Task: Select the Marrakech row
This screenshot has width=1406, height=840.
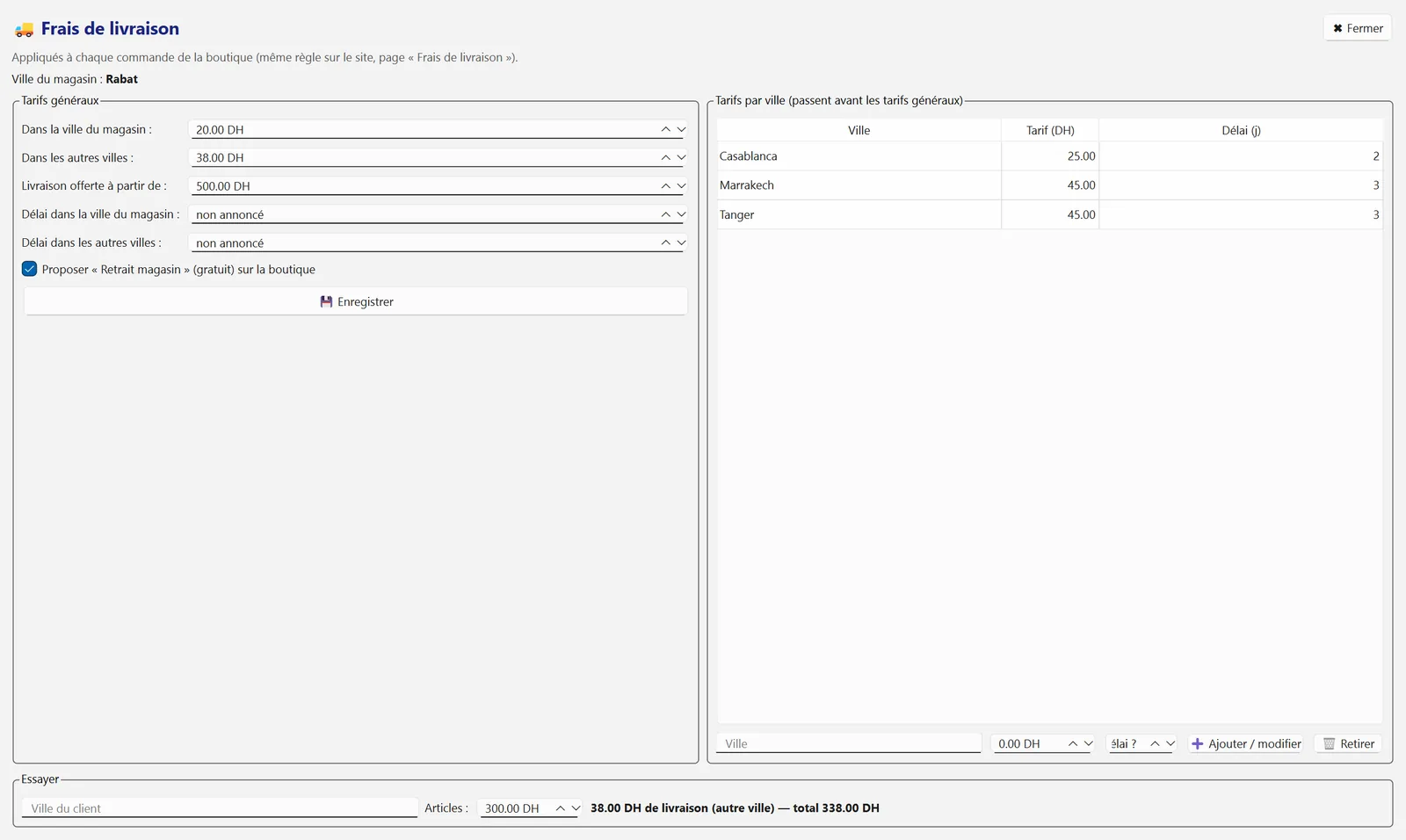Action: 1050,185
